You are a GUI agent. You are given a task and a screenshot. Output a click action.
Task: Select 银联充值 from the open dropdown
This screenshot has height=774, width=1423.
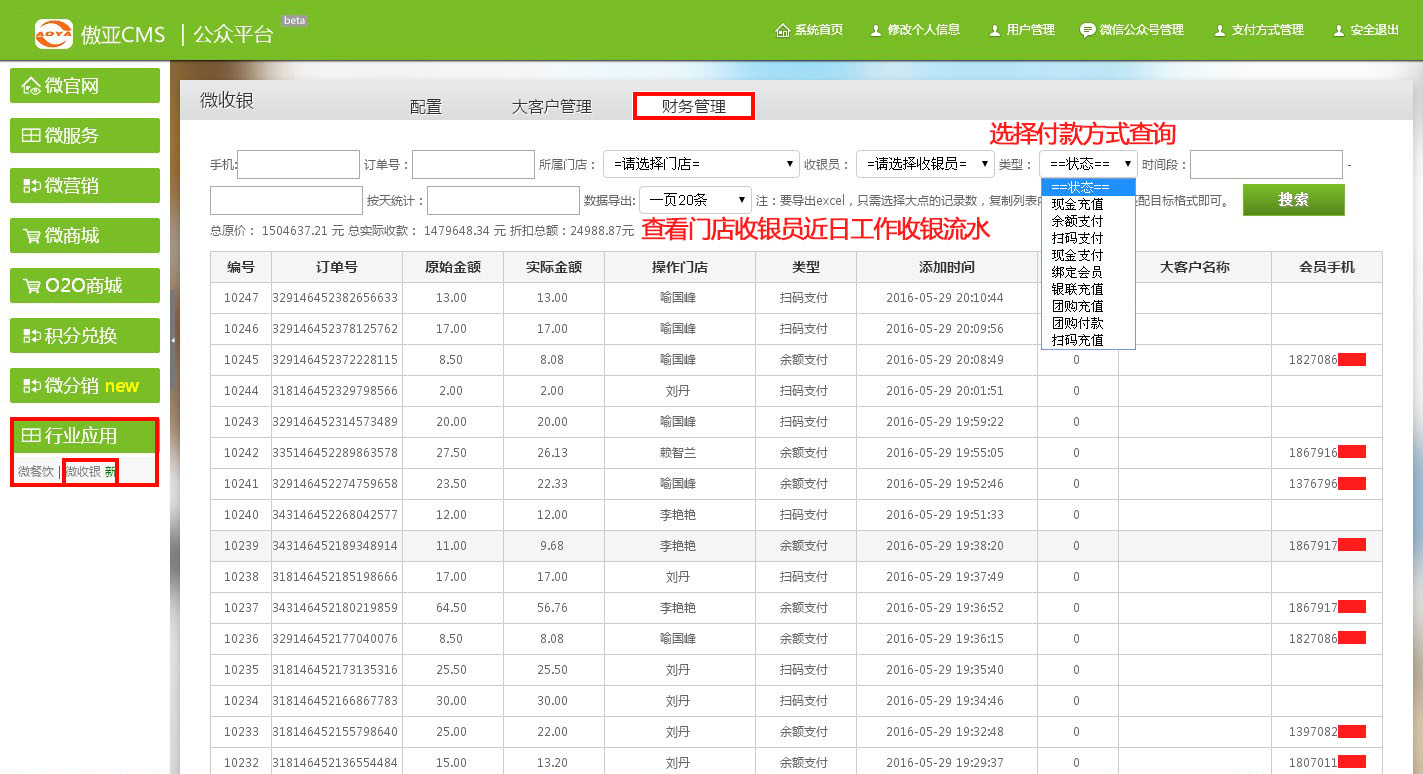(x=1077, y=289)
